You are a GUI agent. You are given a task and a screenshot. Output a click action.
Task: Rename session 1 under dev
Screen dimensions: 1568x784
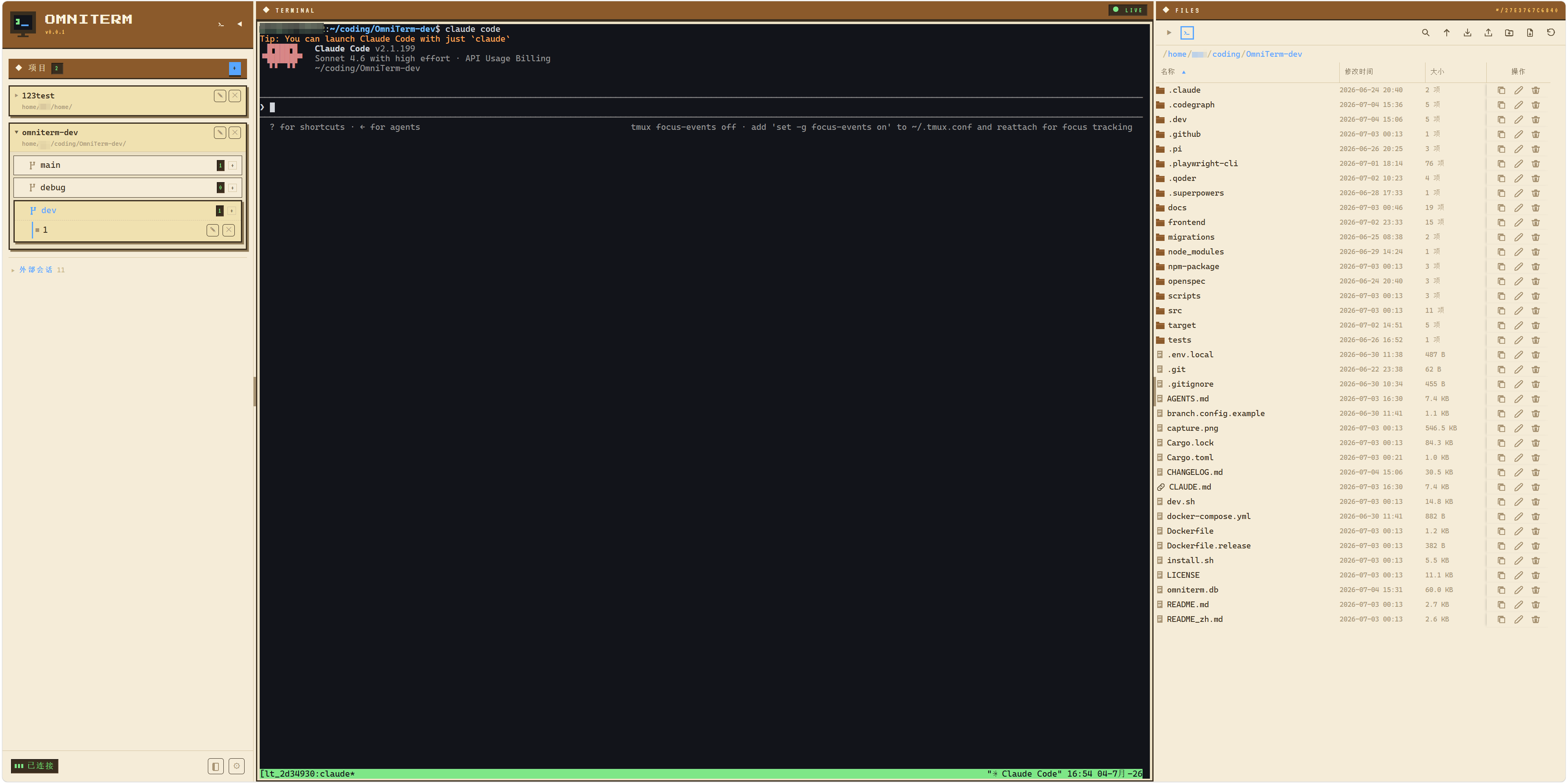click(212, 230)
